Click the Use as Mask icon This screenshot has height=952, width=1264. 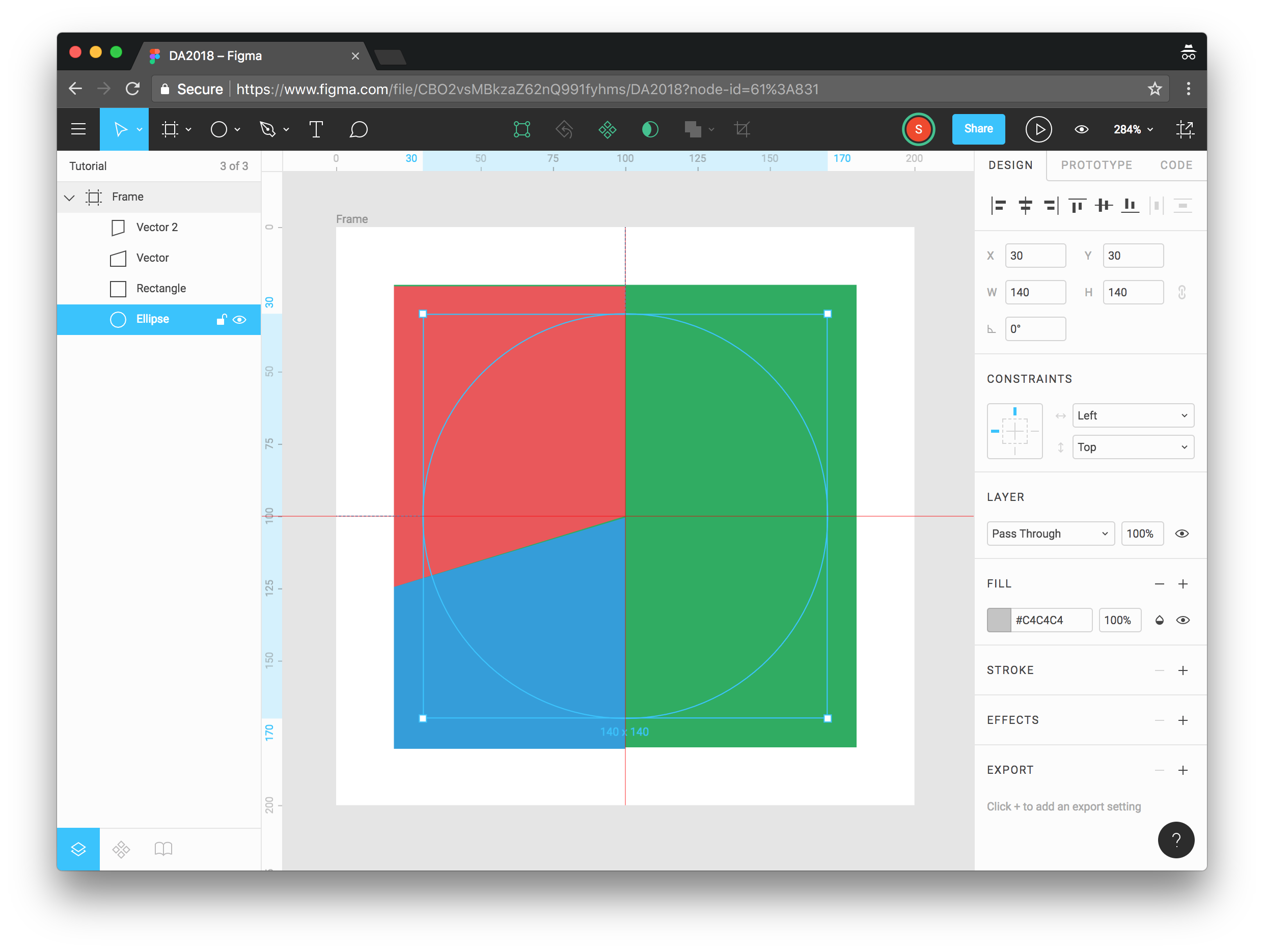click(650, 130)
